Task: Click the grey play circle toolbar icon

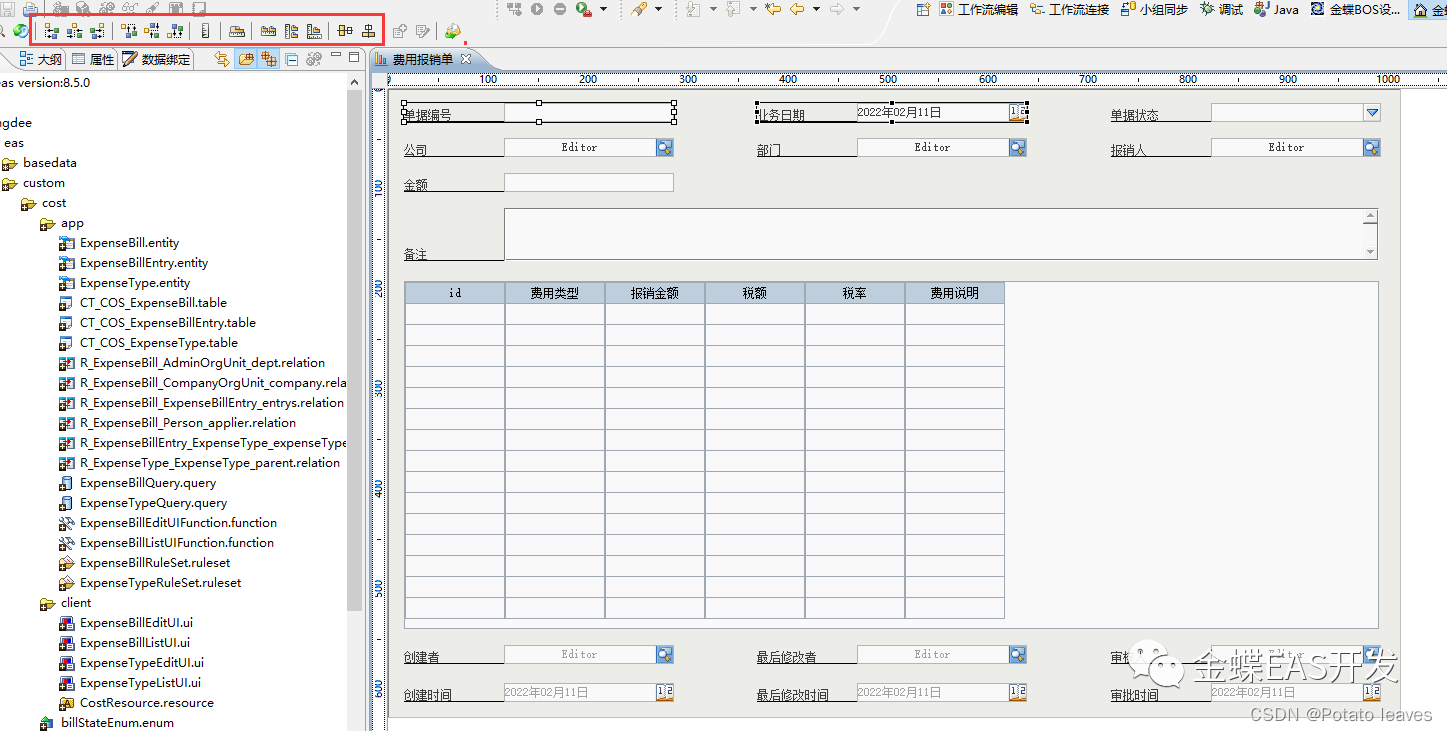Action: (537, 9)
